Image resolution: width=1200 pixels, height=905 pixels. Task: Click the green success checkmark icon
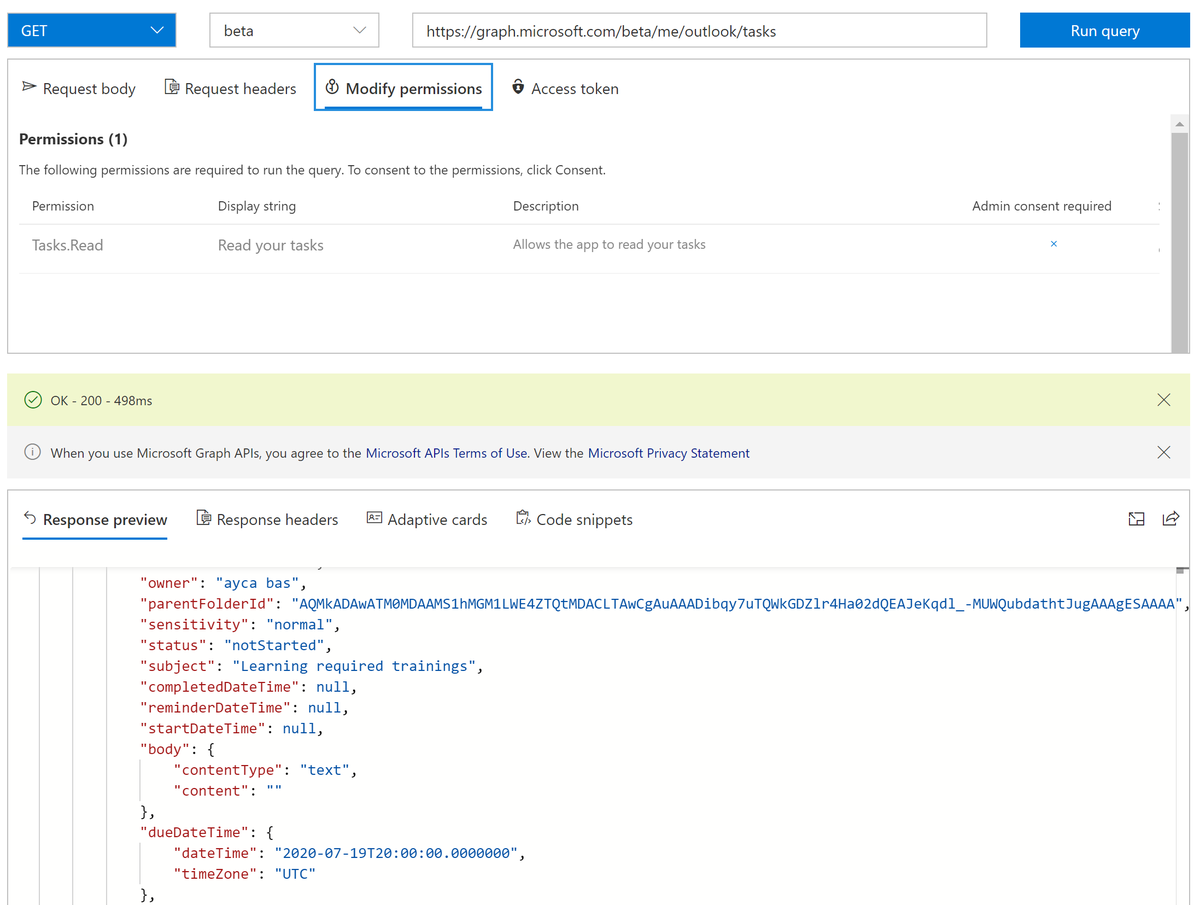coord(33,400)
